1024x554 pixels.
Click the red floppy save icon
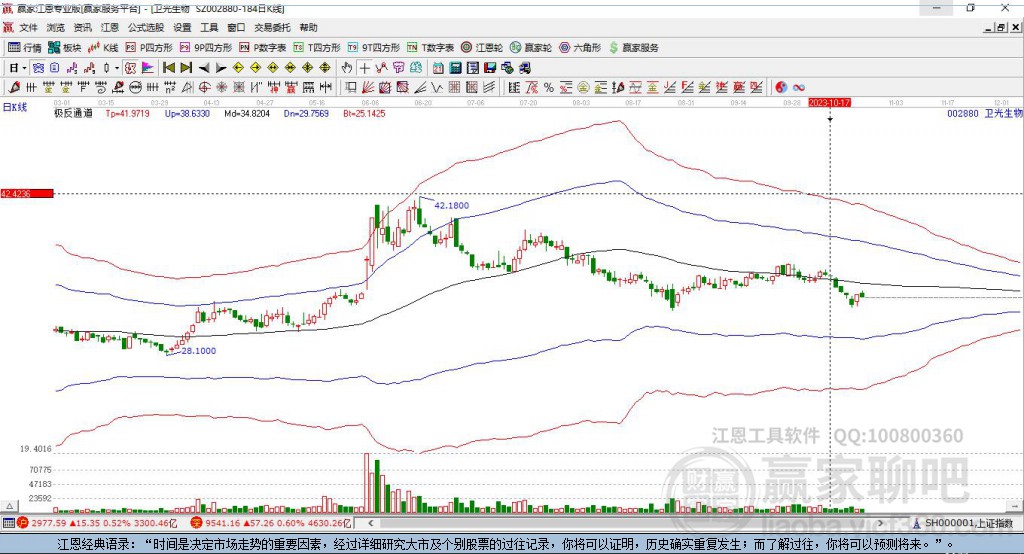click(x=490, y=68)
